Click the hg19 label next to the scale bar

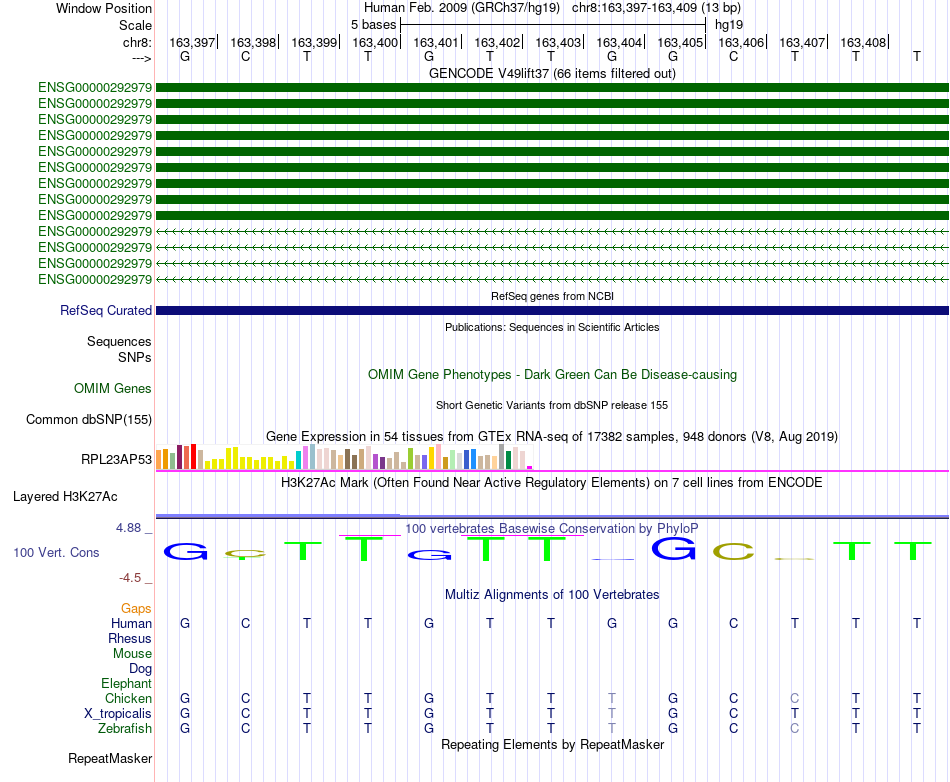click(729, 25)
